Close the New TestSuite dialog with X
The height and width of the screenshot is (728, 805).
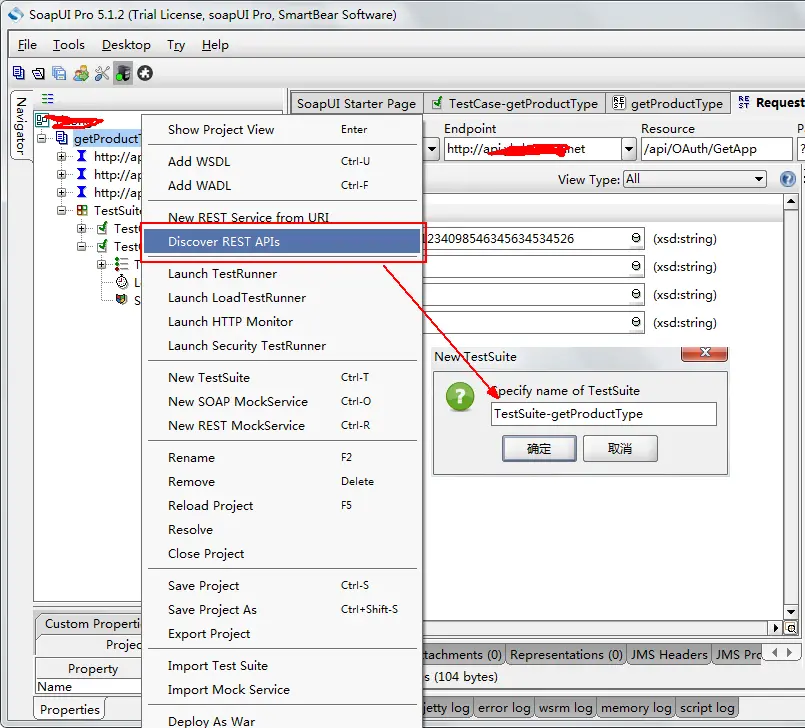coord(704,353)
